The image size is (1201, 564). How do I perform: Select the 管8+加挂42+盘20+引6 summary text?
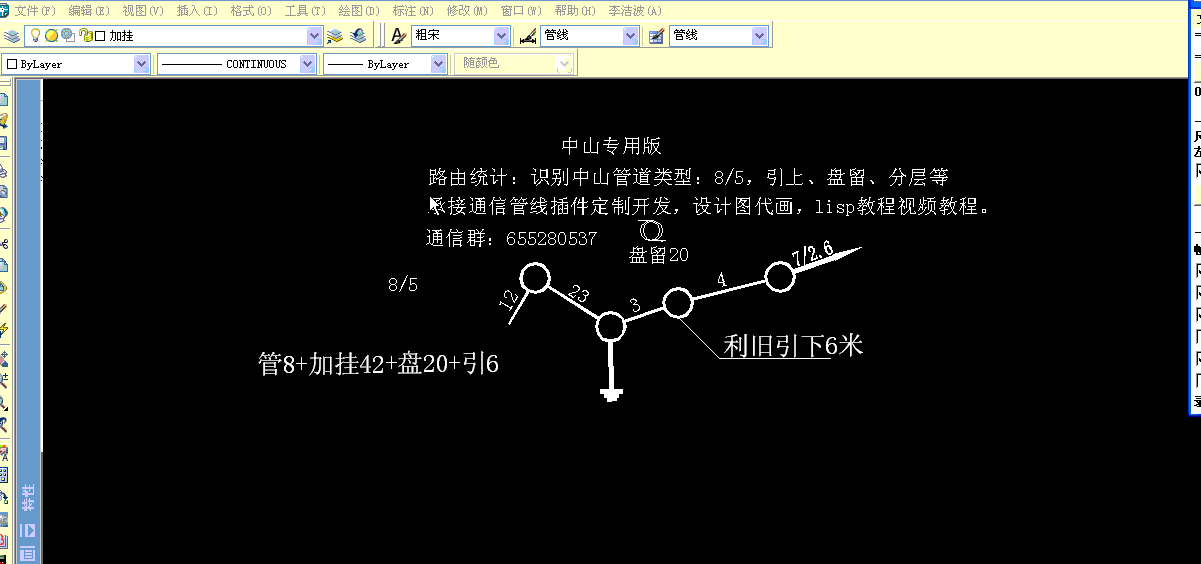(x=378, y=363)
